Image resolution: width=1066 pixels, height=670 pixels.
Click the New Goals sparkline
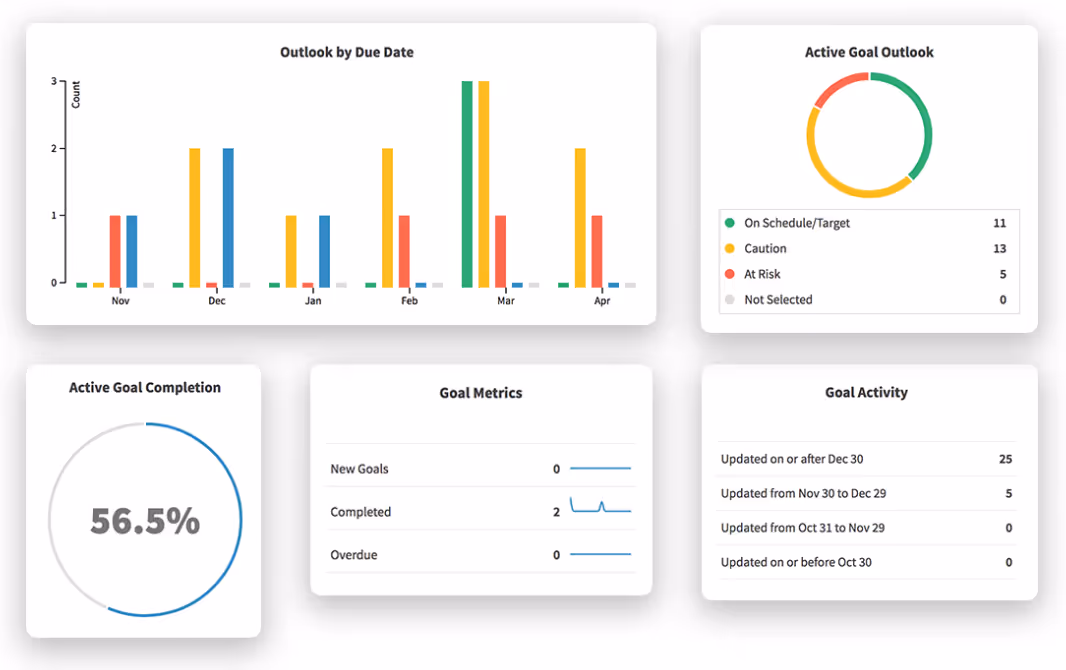coord(600,468)
